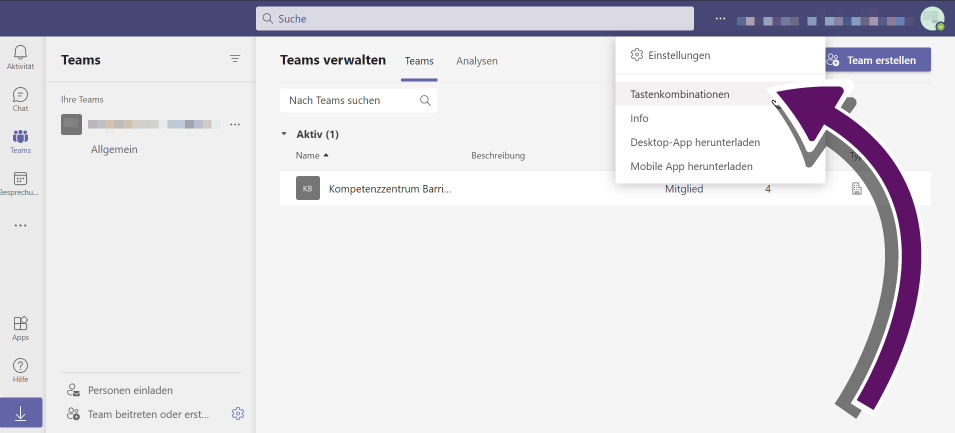Show more apps ellipsis in left rail

tap(20, 225)
